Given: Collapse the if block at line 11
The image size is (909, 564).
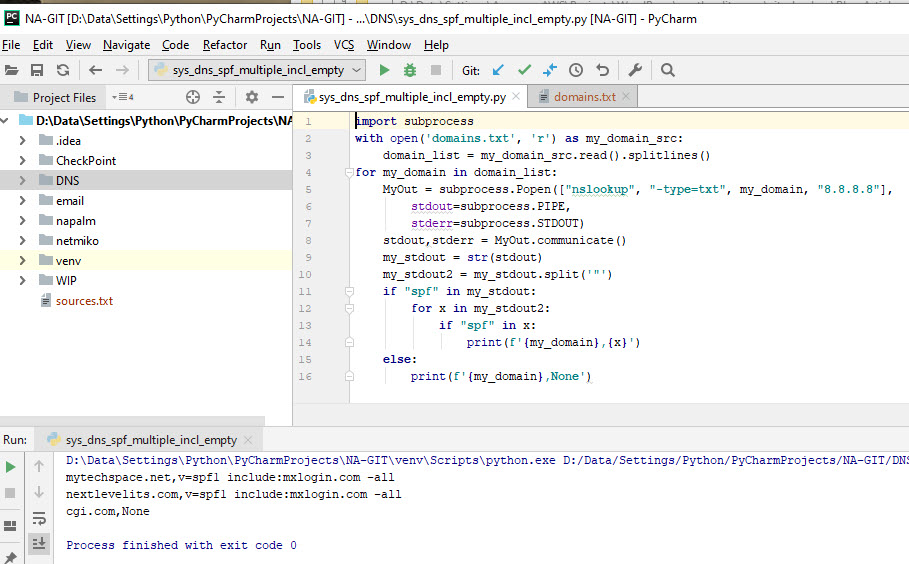Looking at the screenshot, I should point(349,291).
